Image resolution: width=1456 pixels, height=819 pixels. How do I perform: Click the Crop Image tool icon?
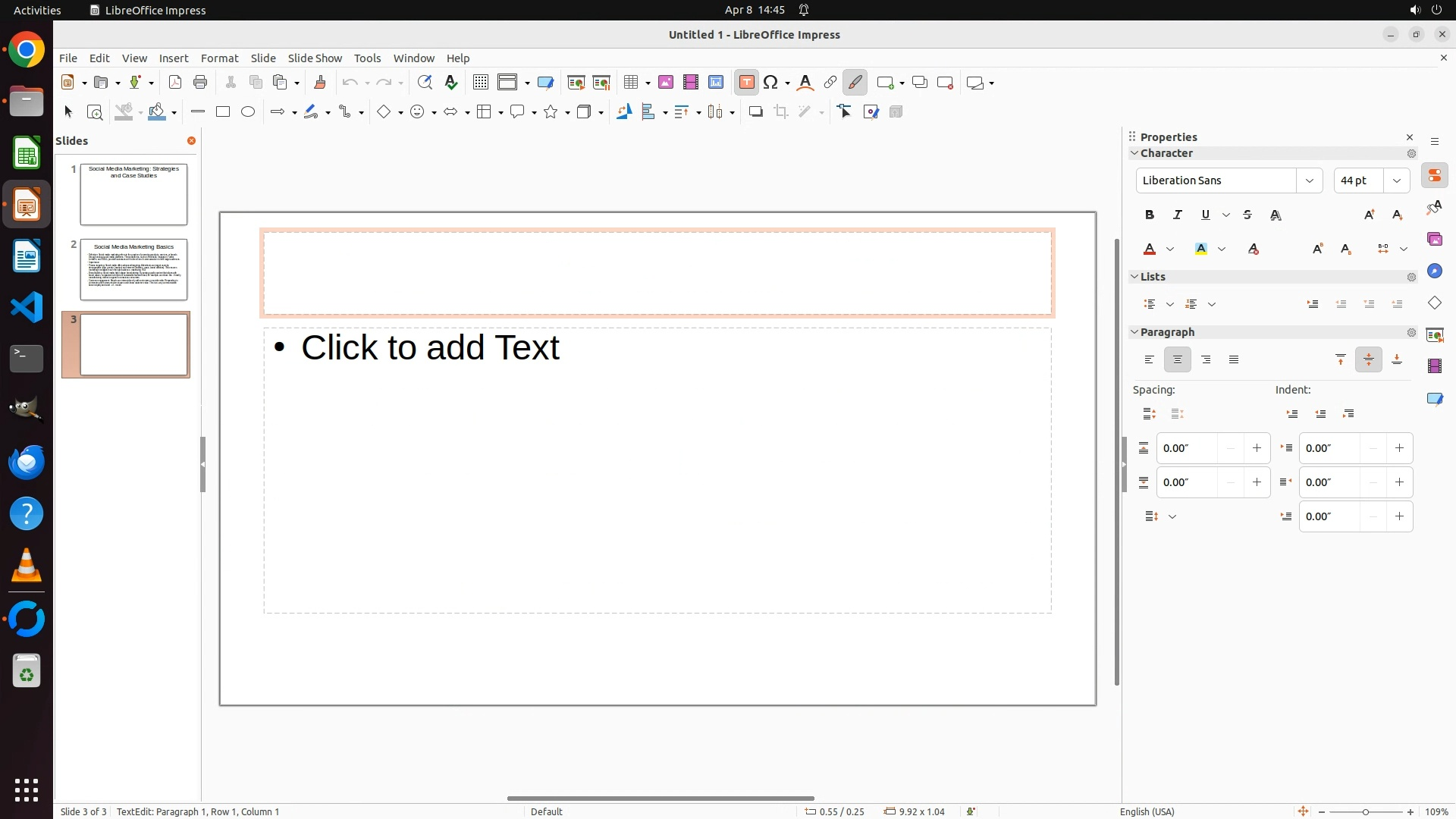pyautogui.click(x=781, y=112)
